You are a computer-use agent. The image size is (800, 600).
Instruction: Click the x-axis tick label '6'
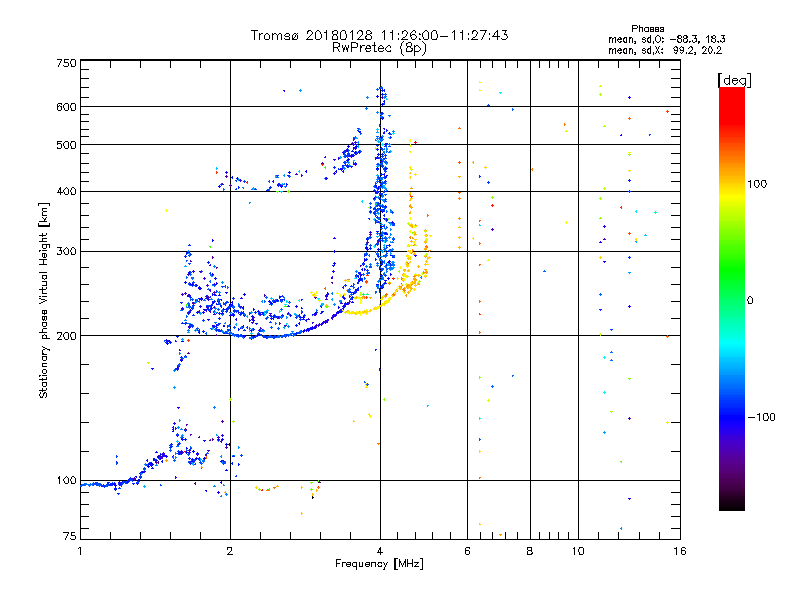pos(467,551)
